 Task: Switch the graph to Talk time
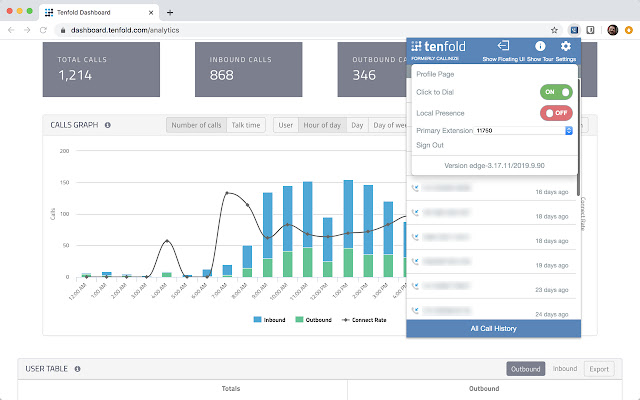(x=247, y=125)
